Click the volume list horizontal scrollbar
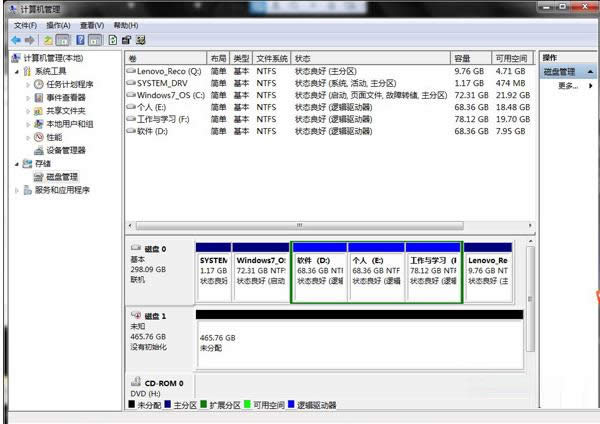Image resolution: width=600 pixels, height=424 pixels. pos(300,225)
